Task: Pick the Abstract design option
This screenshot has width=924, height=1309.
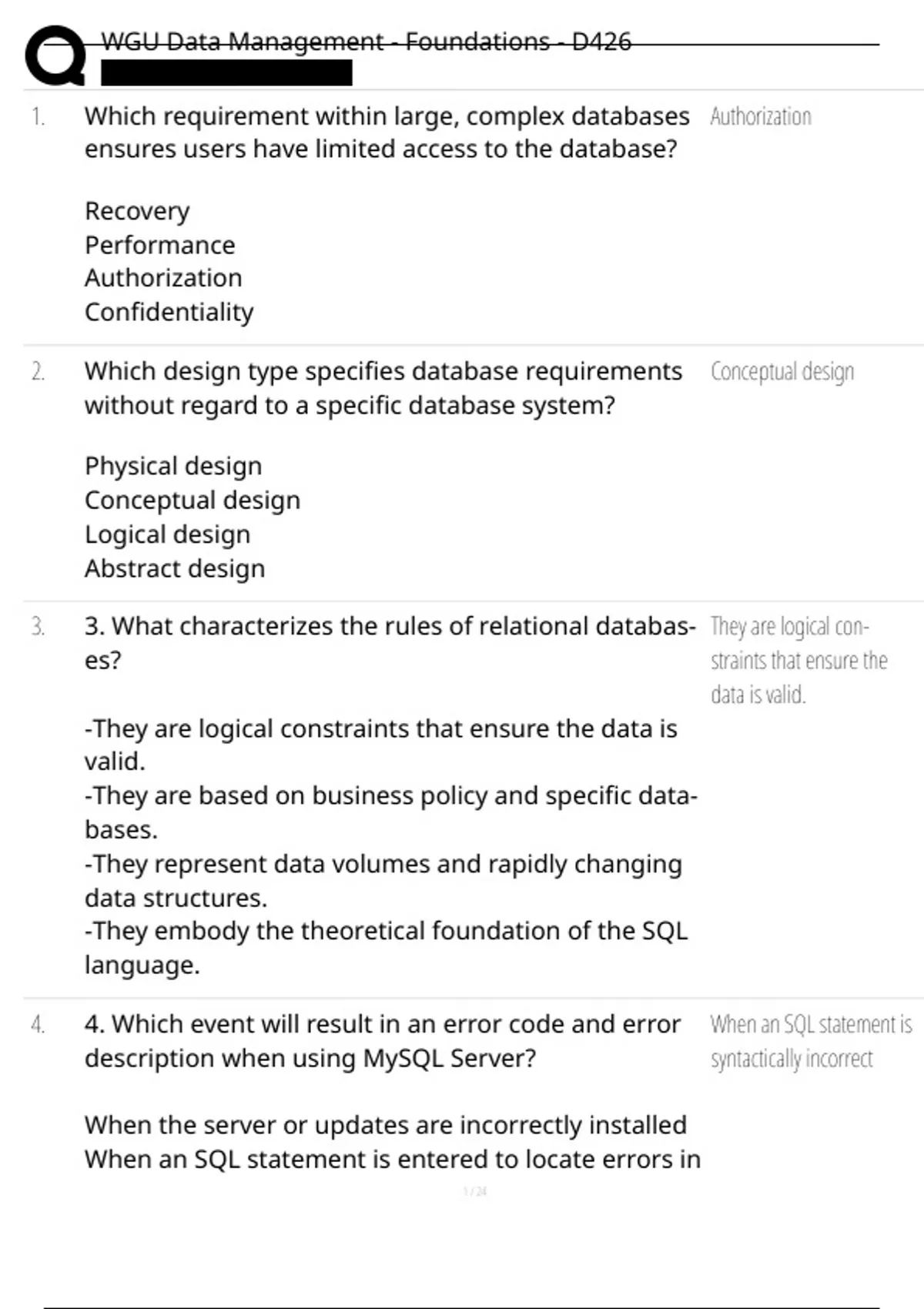Action: (x=175, y=568)
